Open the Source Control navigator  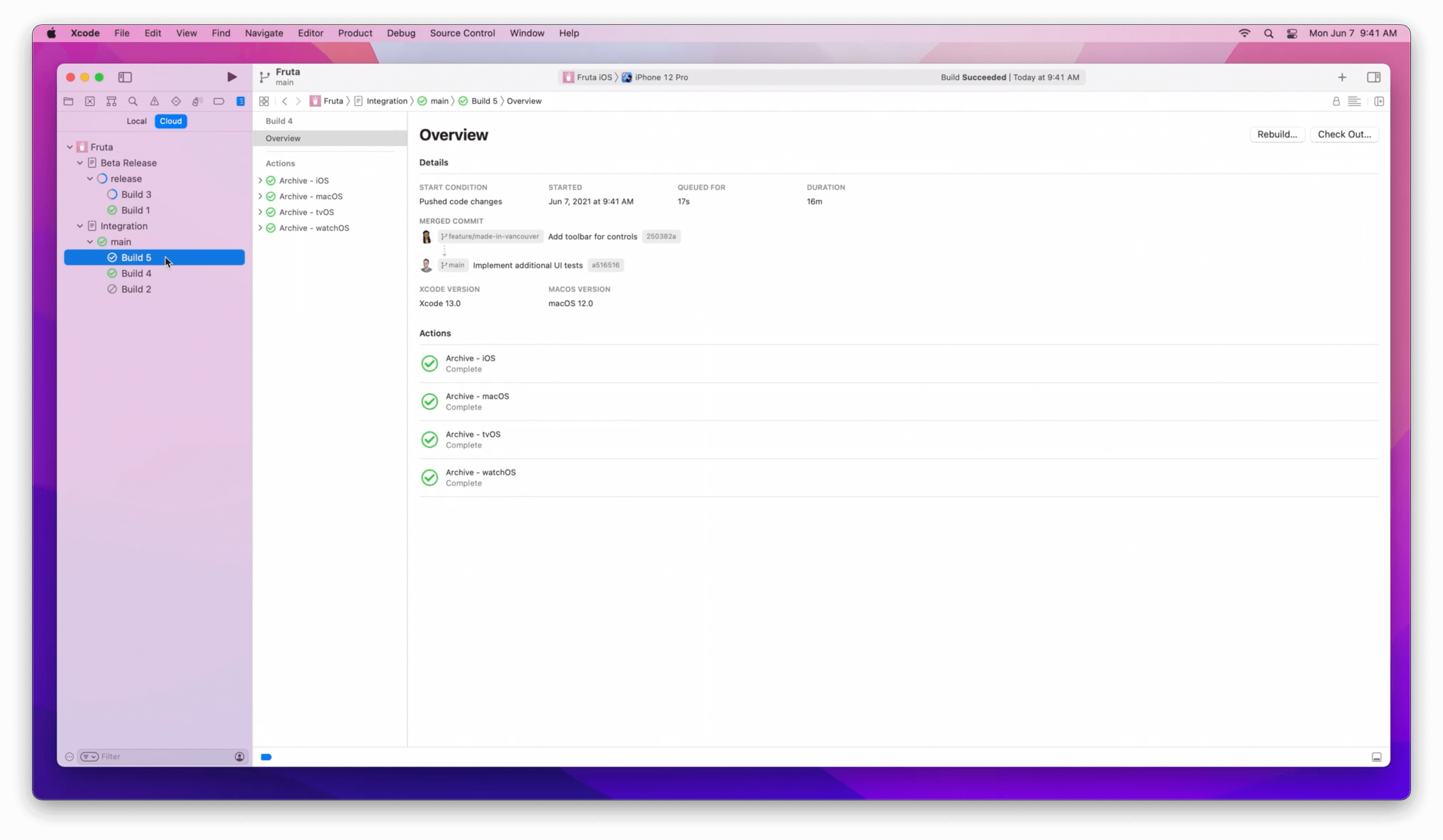pos(90,101)
